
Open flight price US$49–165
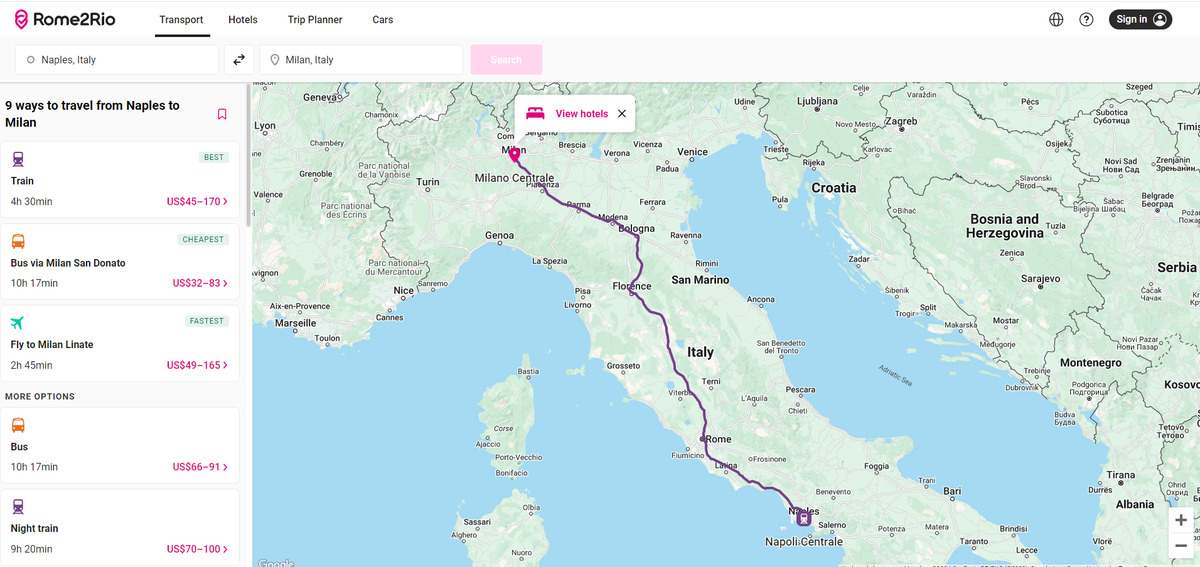point(197,365)
